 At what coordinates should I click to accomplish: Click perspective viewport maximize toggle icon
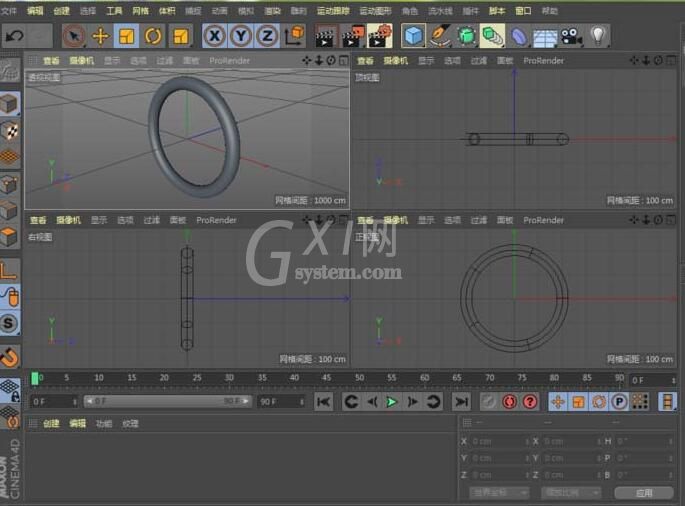[344, 61]
